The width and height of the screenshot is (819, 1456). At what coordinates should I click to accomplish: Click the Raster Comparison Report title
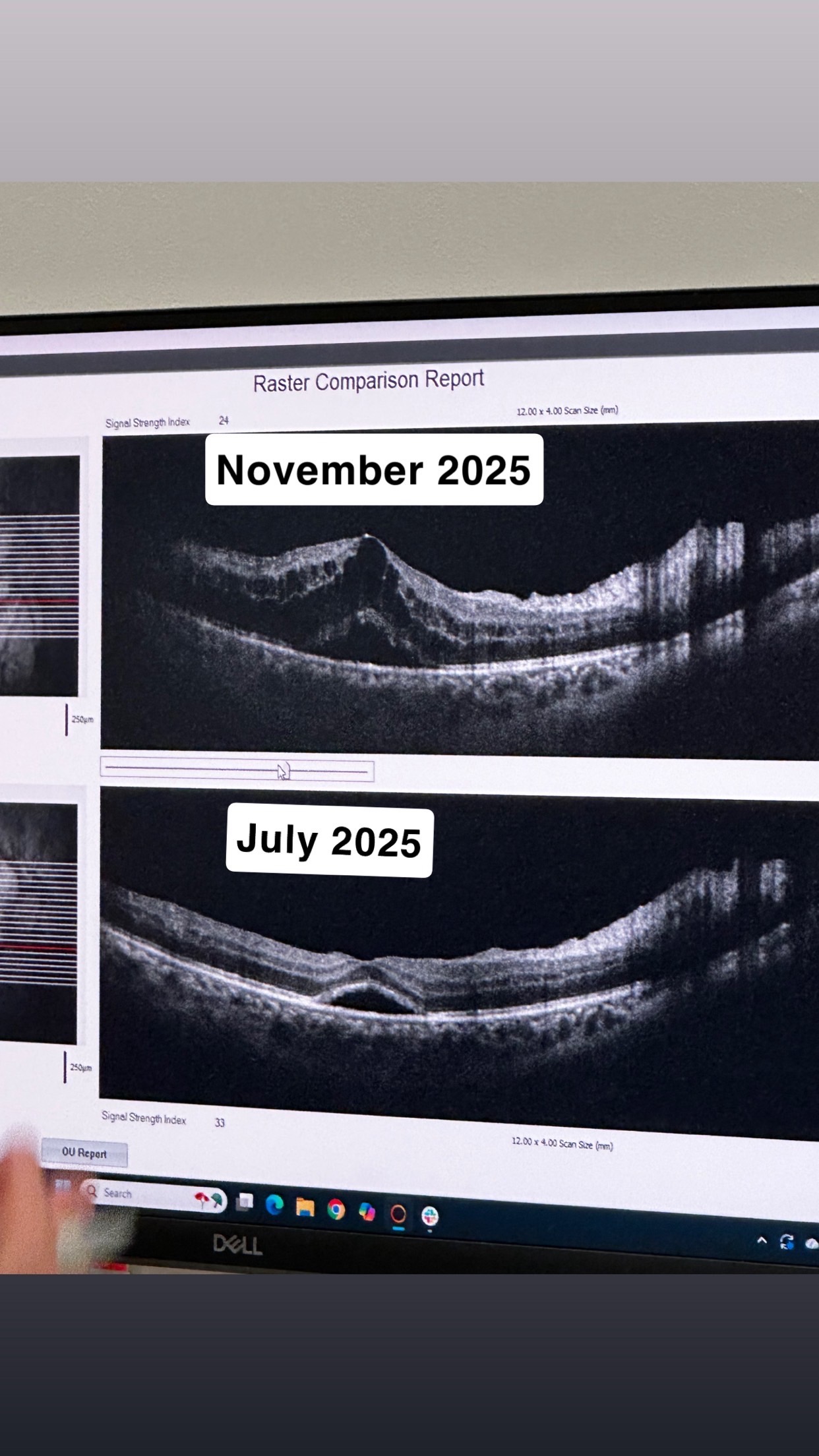point(368,381)
